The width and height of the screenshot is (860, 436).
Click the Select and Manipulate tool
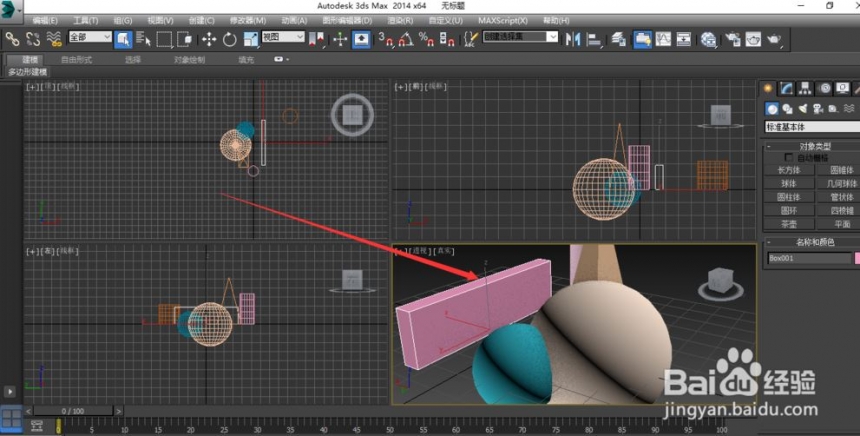coord(340,39)
